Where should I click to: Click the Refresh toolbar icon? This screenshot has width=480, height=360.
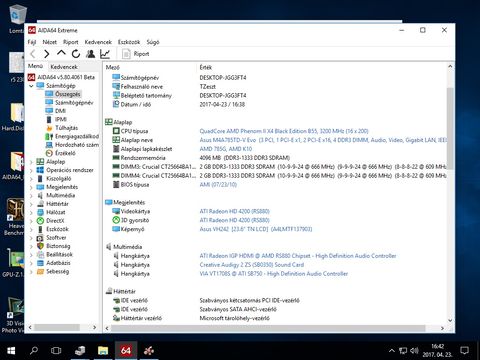click(x=76, y=54)
